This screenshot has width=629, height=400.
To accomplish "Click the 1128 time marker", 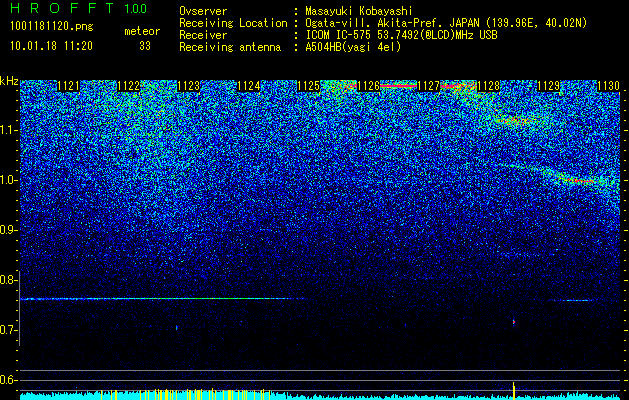I will click(489, 86).
